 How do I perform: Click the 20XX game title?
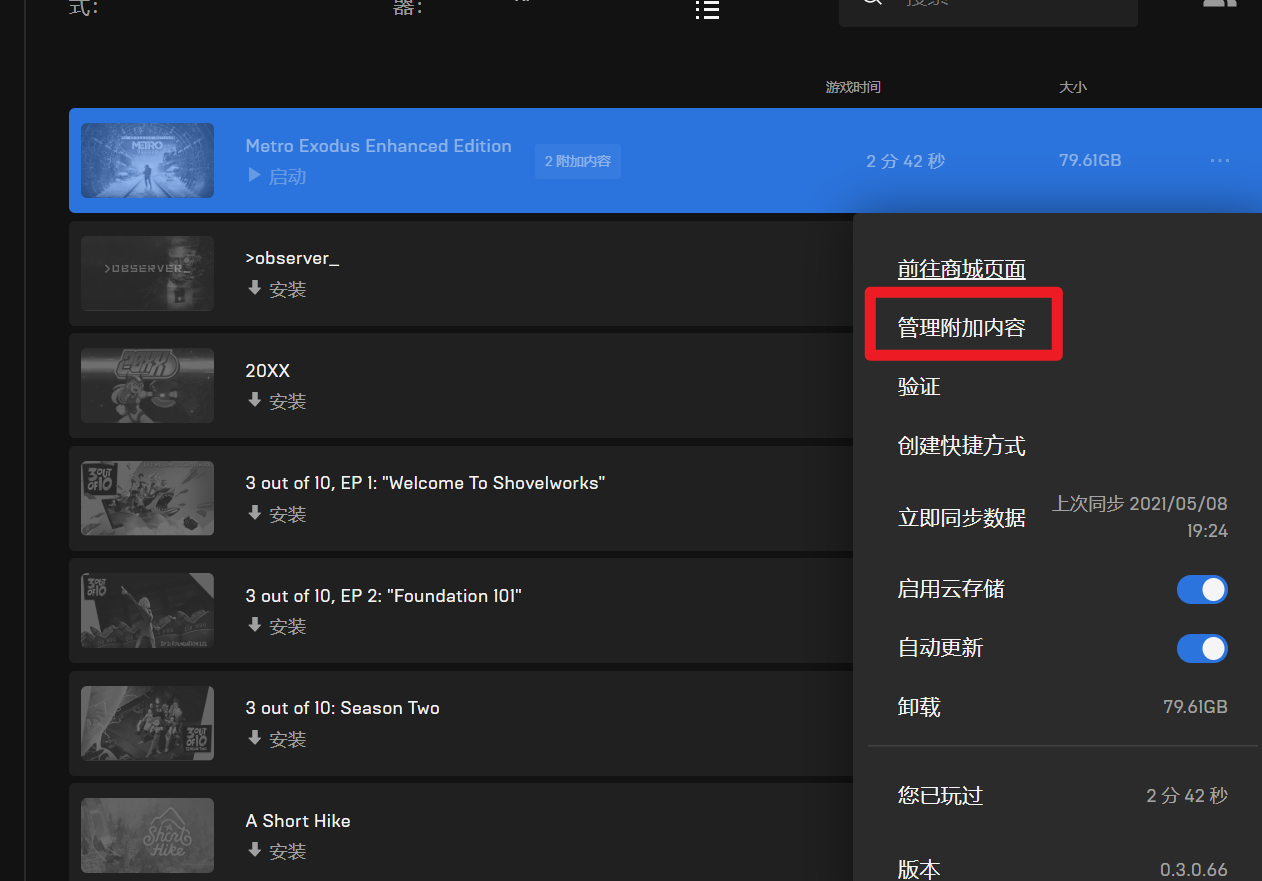click(268, 371)
